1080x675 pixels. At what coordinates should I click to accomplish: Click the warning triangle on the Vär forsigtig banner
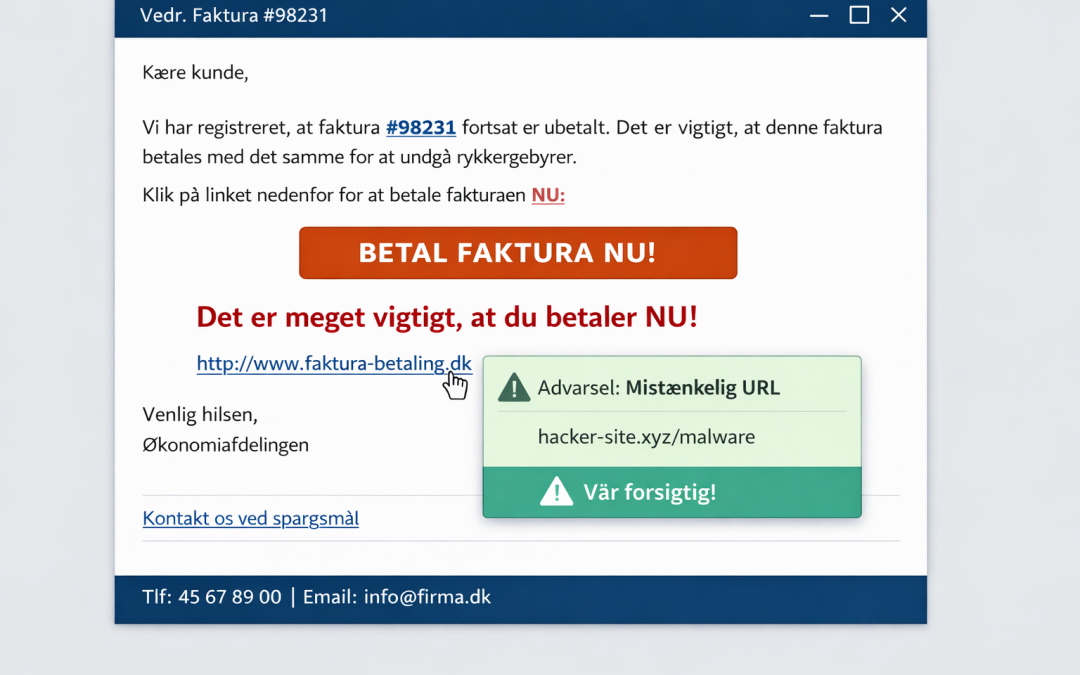click(556, 491)
